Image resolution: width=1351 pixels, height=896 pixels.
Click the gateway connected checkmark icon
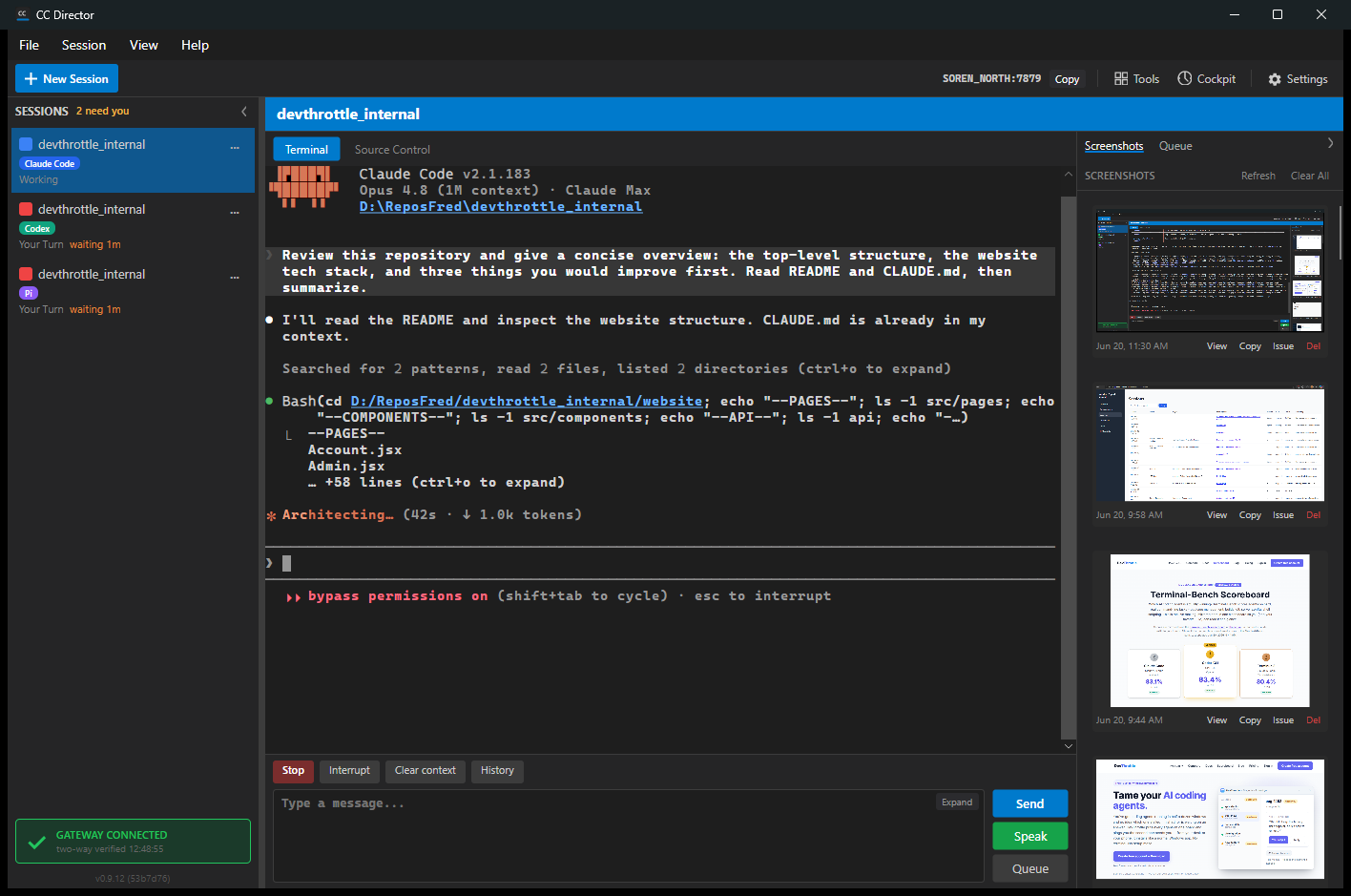coord(37,842)
